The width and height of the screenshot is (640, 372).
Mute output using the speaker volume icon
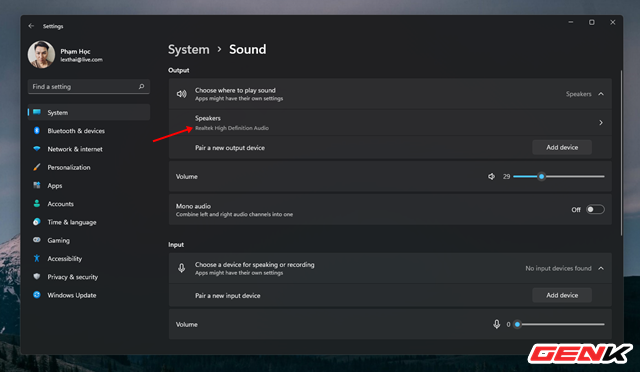pyautogui.click(x=491, y=176)
